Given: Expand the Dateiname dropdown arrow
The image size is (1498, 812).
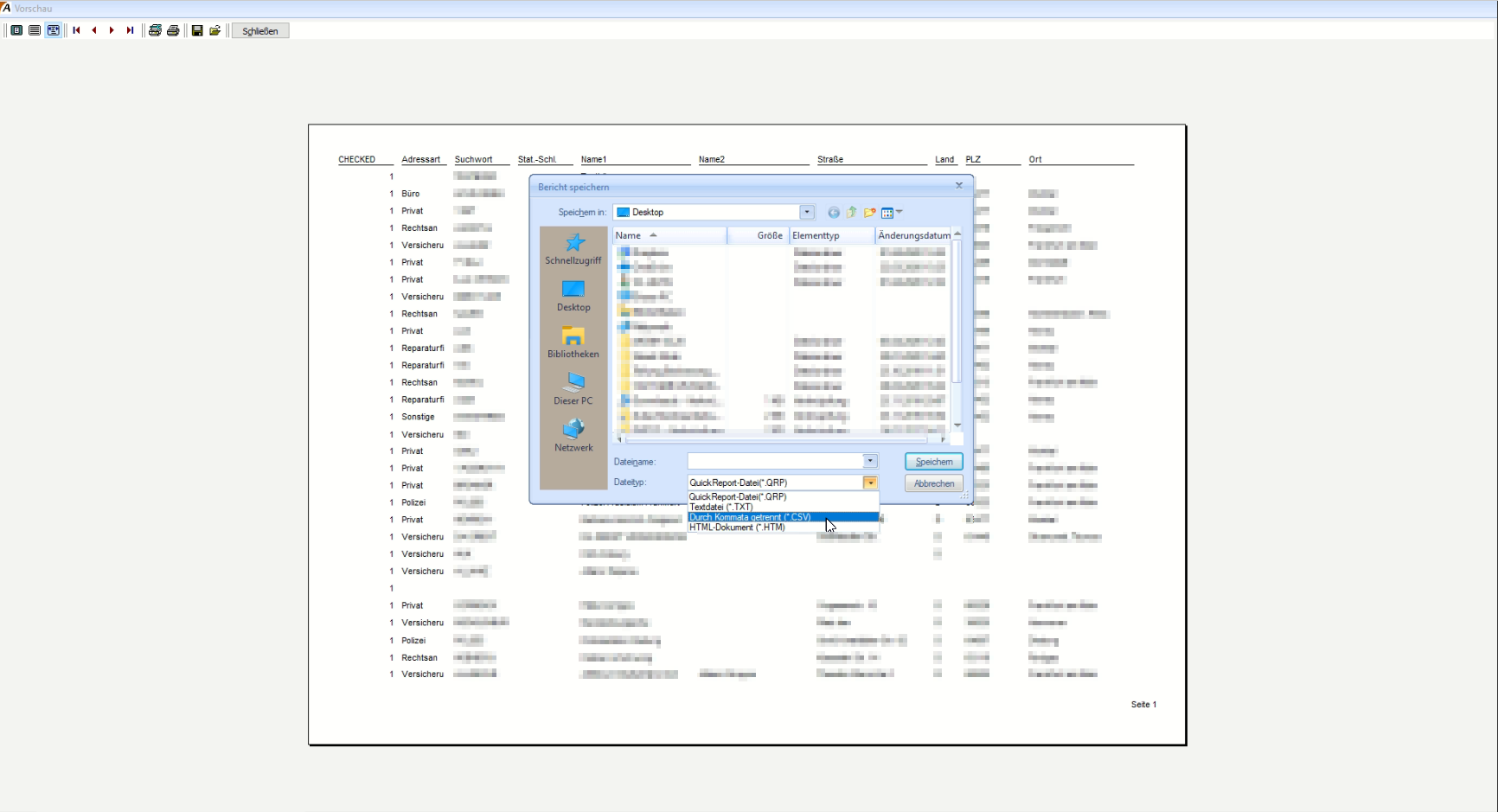Looking at the screenshot, I should 870,461.
